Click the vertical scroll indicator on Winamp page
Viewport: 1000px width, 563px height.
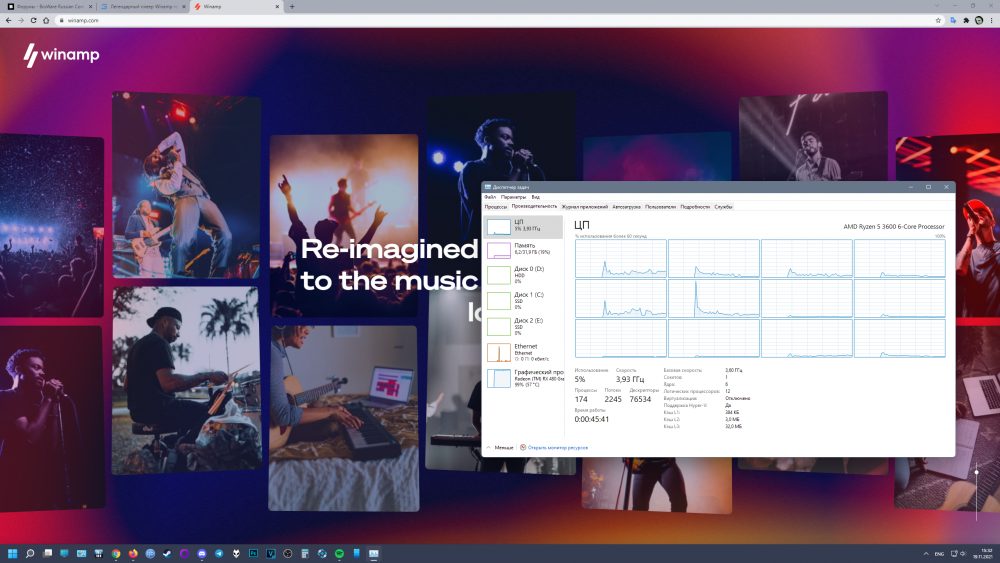[x=977, y=471]
